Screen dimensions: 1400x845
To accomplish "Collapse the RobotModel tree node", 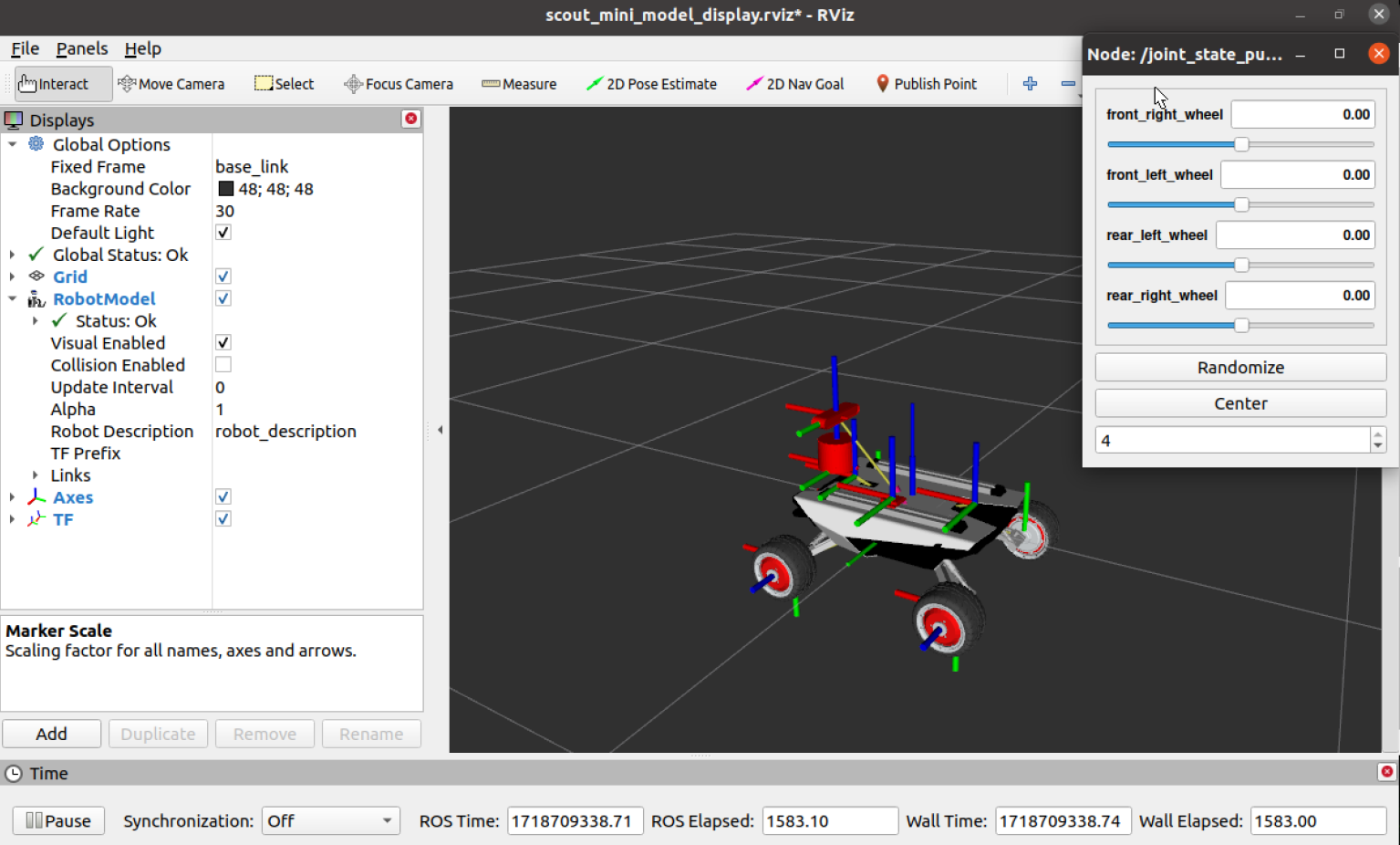I will click(12, 298).
